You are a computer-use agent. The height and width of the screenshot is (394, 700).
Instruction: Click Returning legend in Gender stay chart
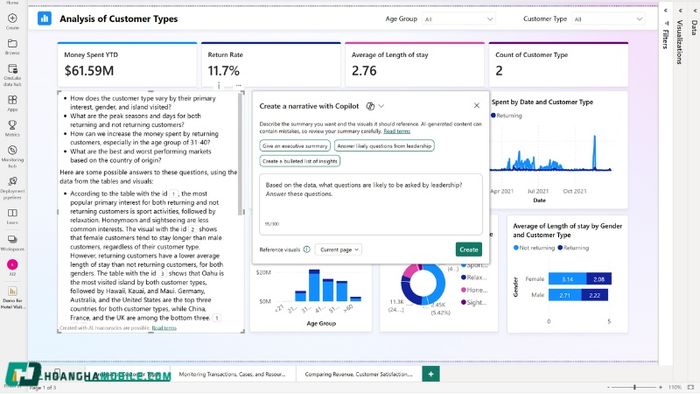click(x=573, y=248)
